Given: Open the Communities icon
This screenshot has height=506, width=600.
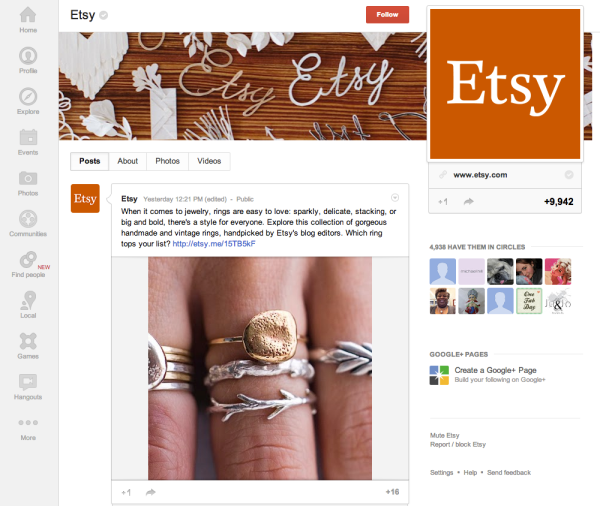Looking at the screenshot, I should point(28,219).
